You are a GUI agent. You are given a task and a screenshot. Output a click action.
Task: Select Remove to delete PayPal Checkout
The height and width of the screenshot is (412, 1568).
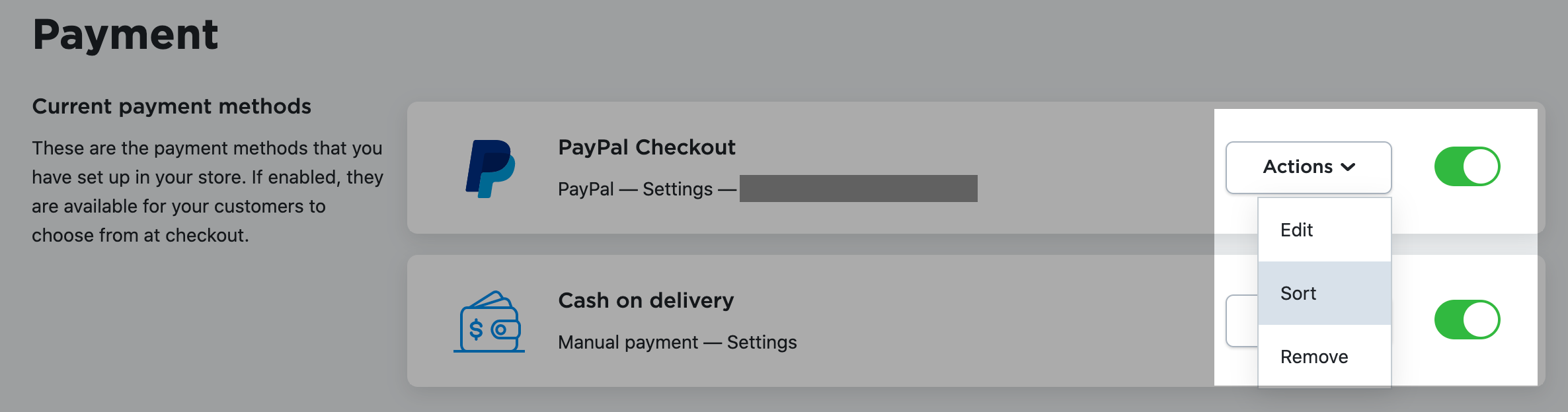click(x=1314, y=356)
